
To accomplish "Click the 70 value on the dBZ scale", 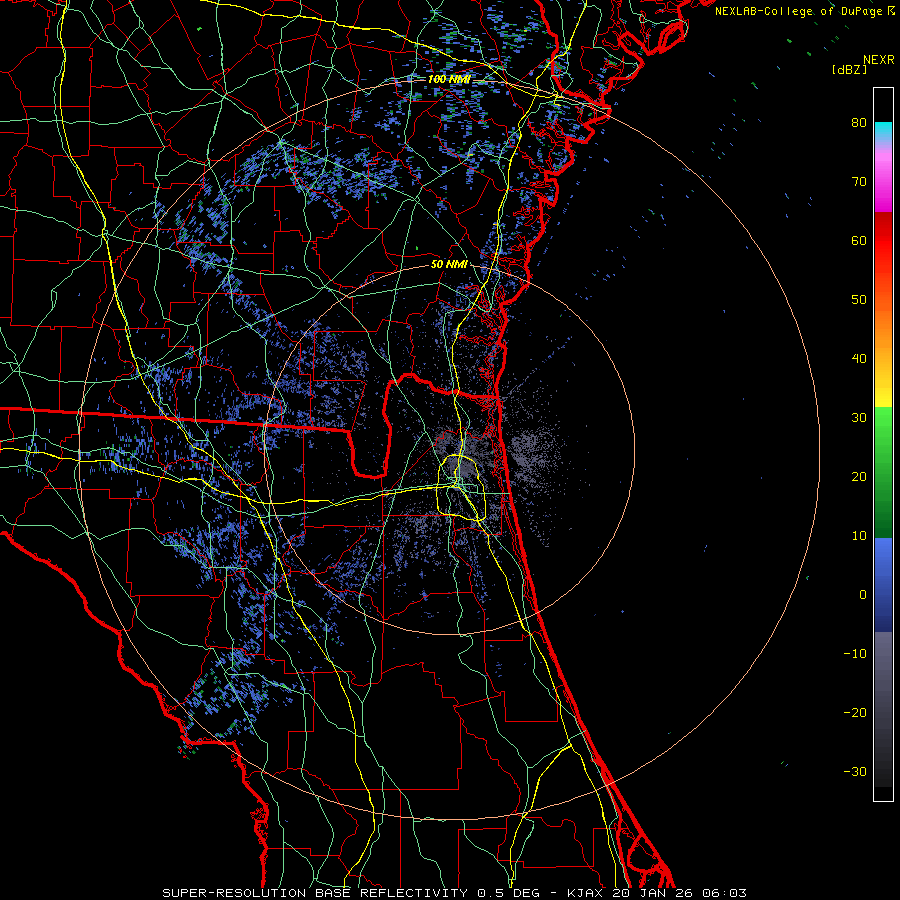I will (859, 181).
